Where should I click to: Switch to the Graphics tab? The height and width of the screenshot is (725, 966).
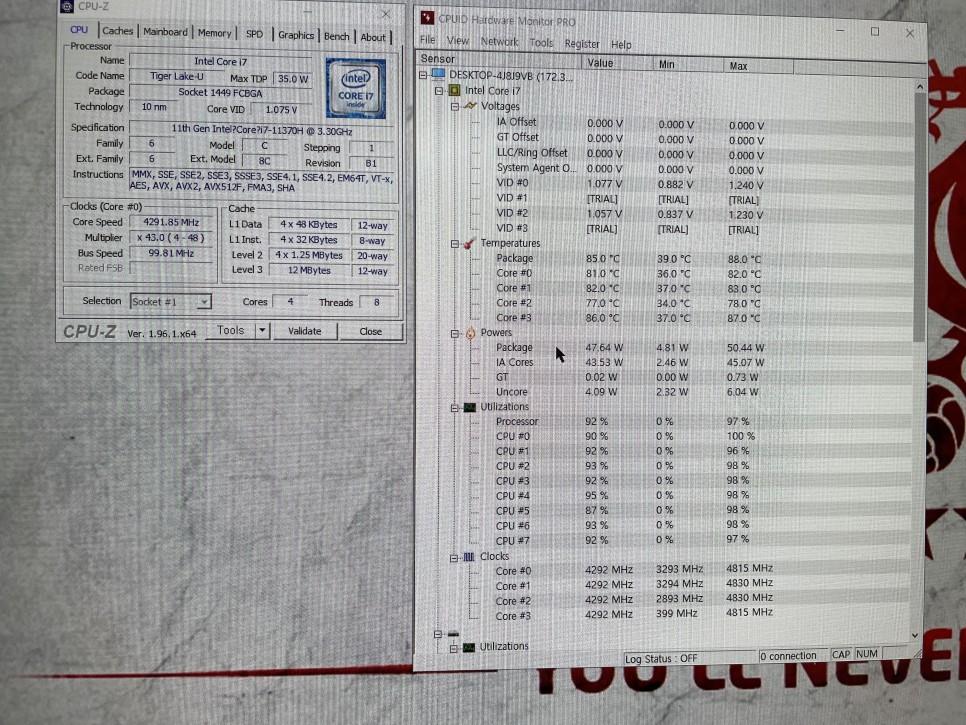click(x=296, y=35)
